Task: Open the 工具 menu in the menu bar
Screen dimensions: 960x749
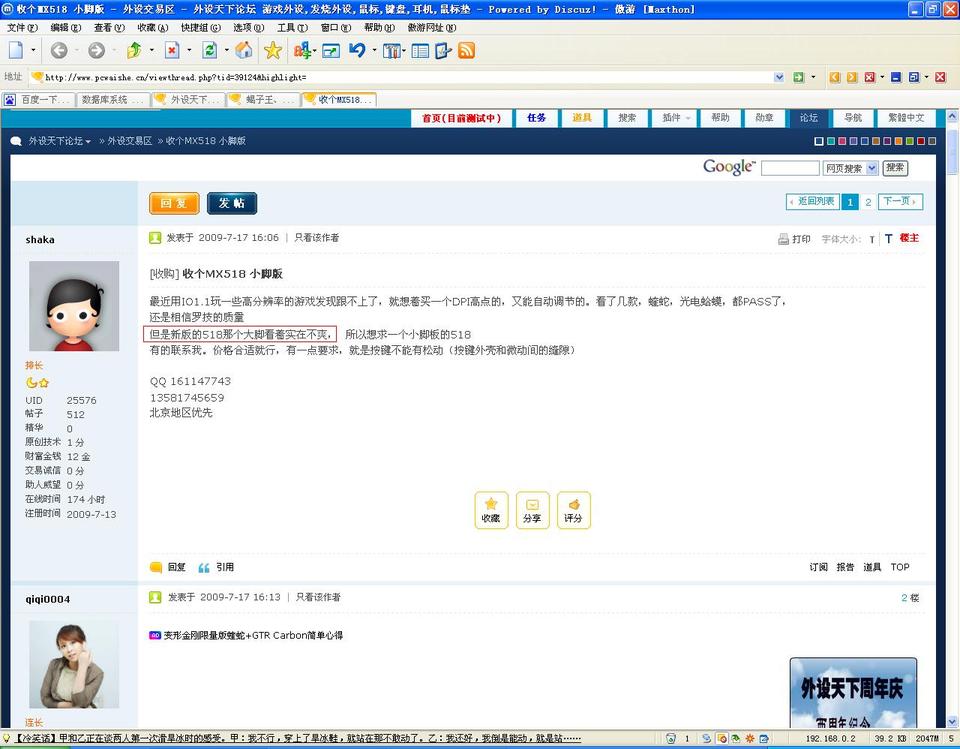Action: [x=292, y=28]
